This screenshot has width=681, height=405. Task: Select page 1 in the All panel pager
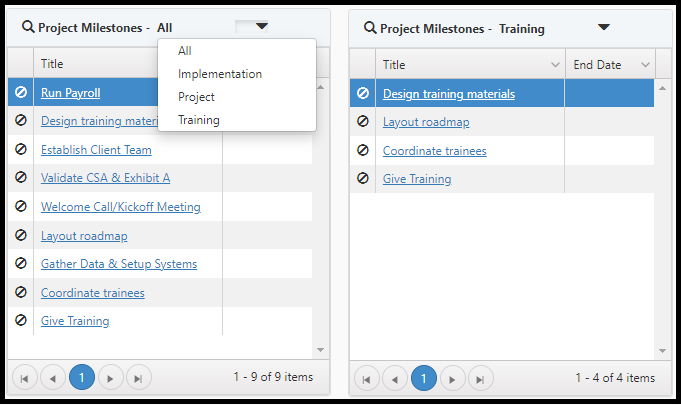point(82,377)
